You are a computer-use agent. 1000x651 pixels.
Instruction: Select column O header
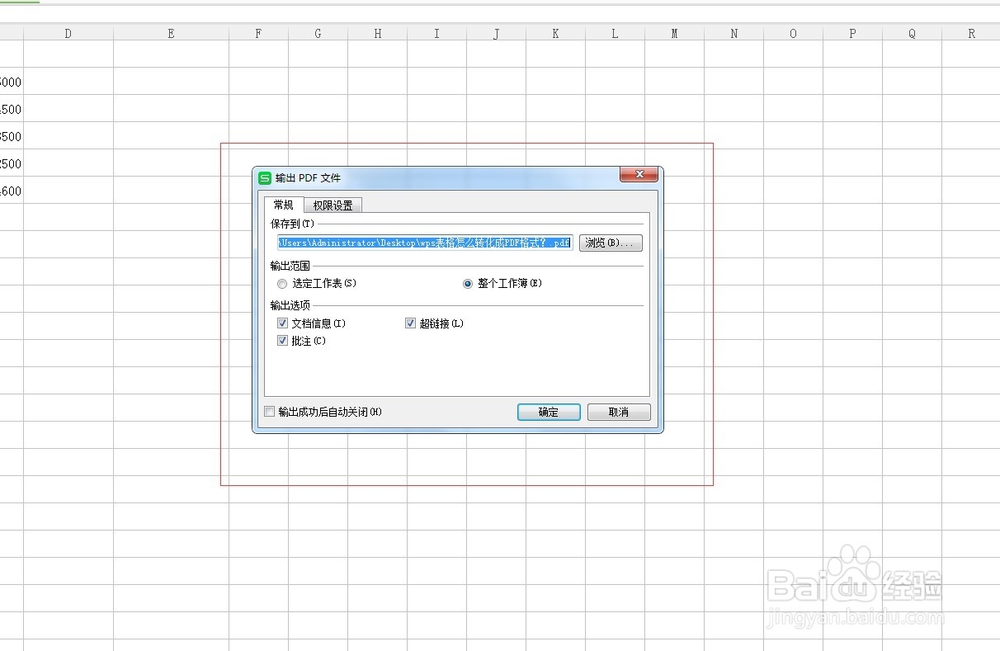point(793,34)
